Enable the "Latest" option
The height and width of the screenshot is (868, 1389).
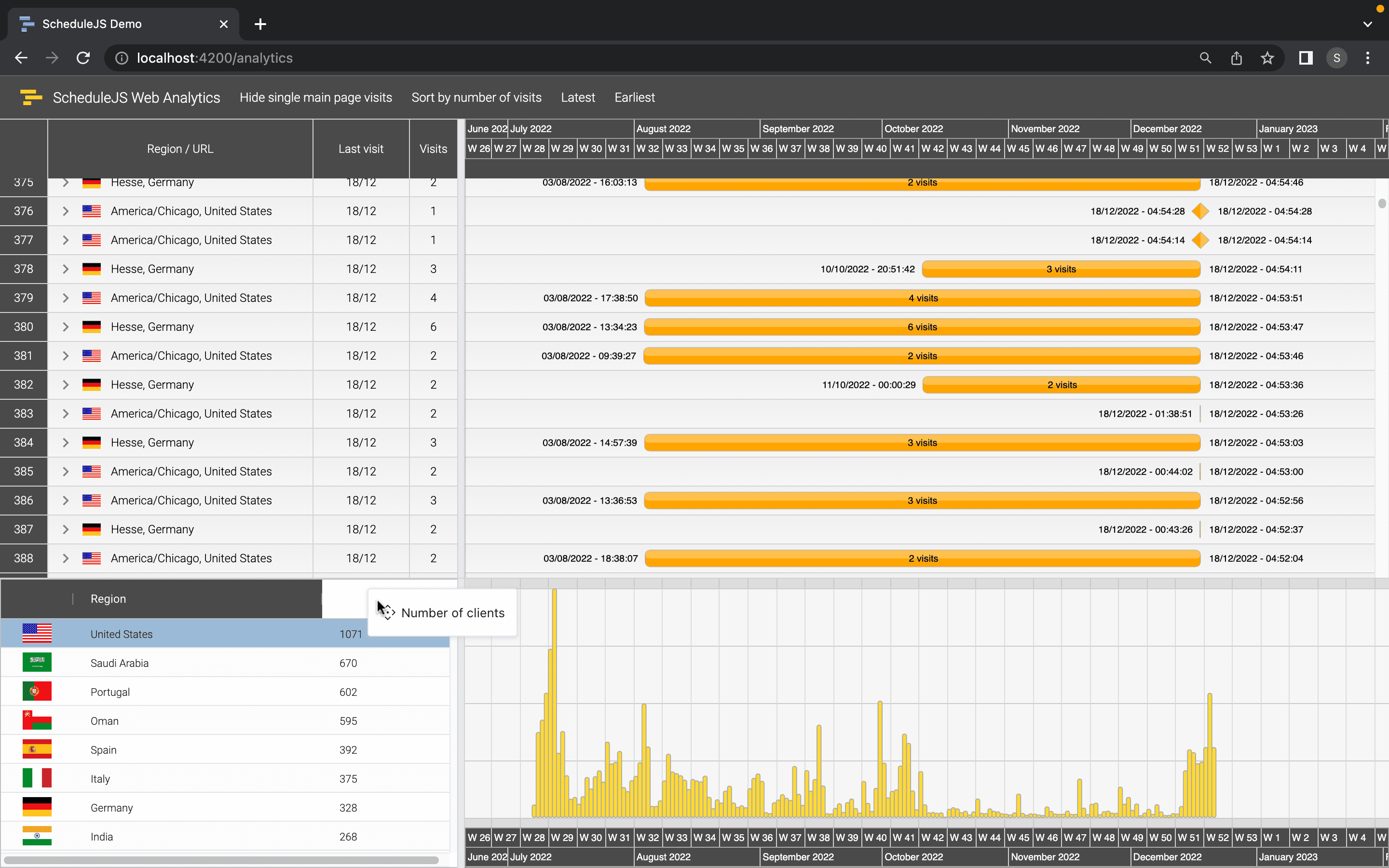coord(577,97)
